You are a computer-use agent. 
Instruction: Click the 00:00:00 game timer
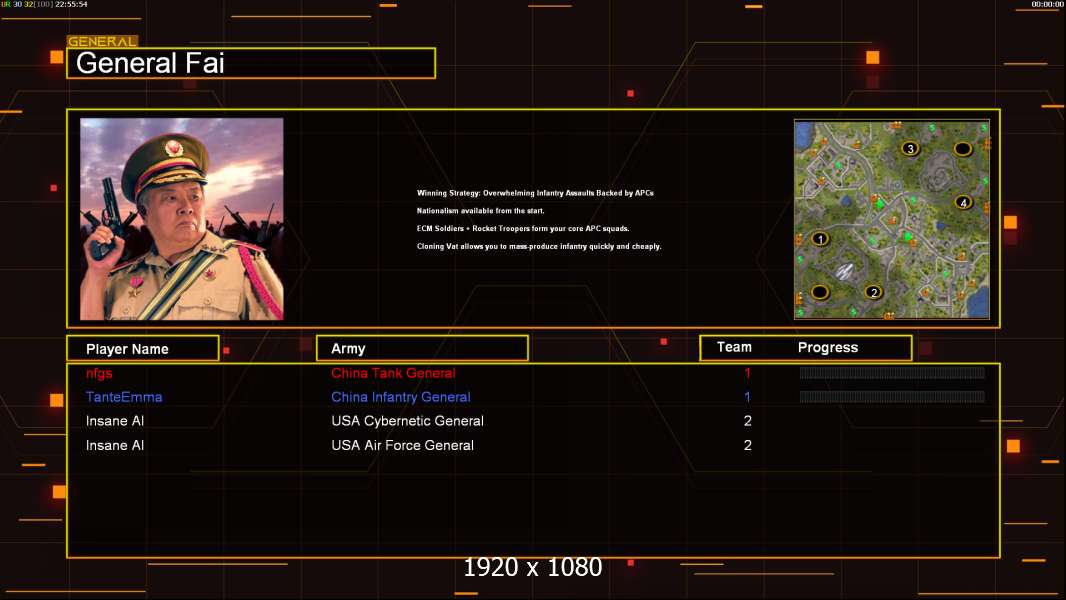(x=1046, y=4)
